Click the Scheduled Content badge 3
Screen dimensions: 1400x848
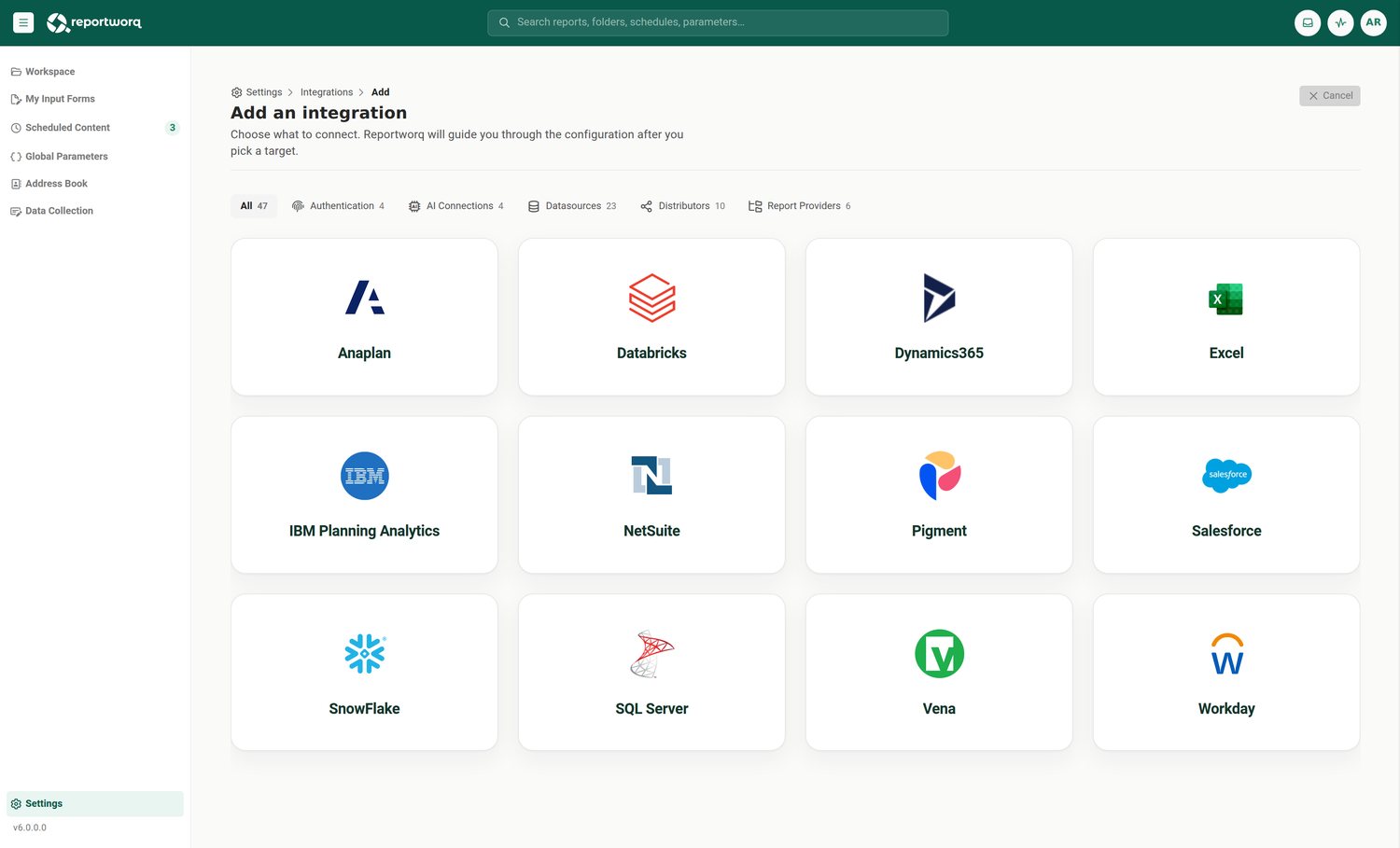click(x=172, y=128)
